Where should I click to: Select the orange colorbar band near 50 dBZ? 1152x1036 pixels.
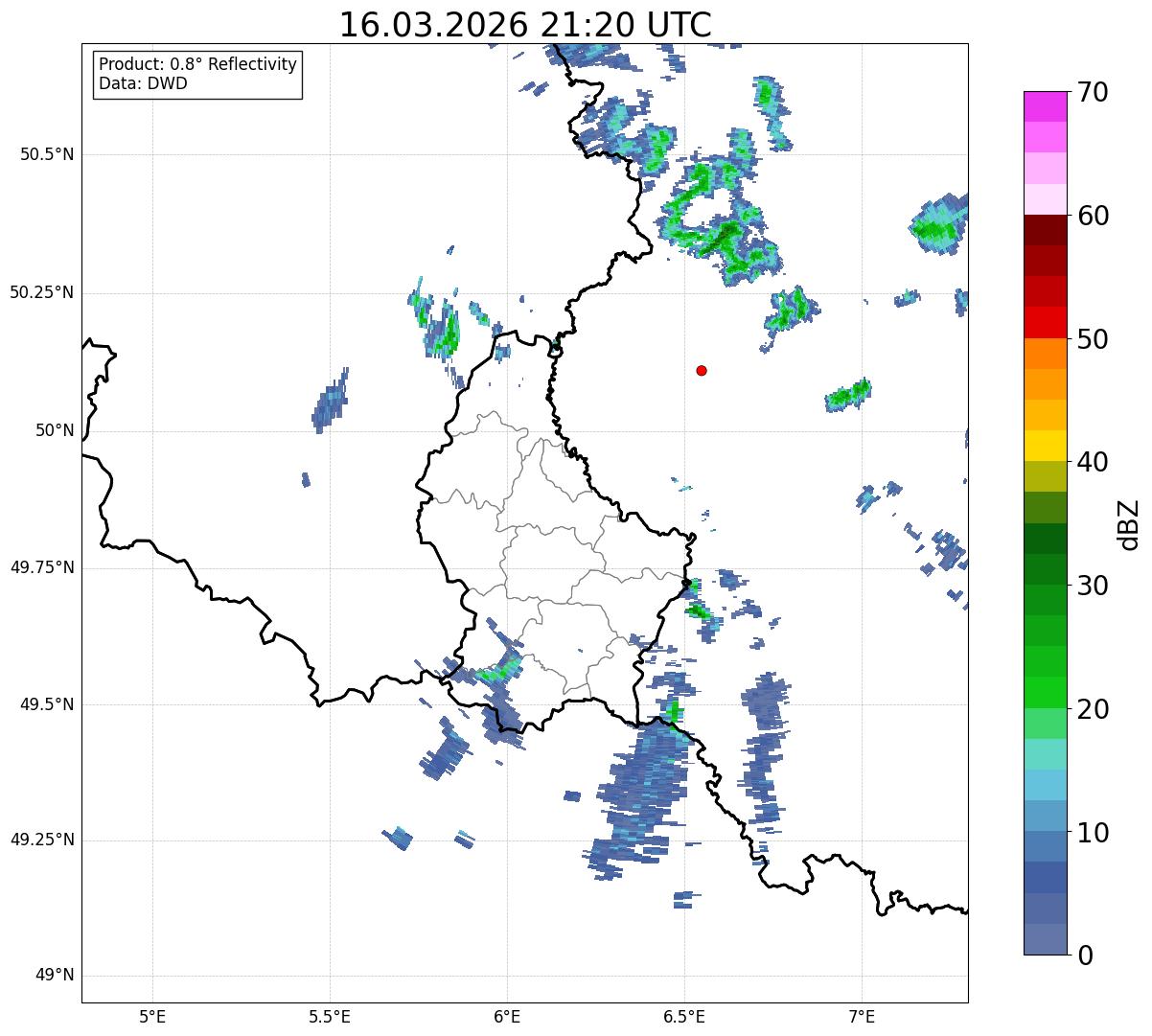1046,354
